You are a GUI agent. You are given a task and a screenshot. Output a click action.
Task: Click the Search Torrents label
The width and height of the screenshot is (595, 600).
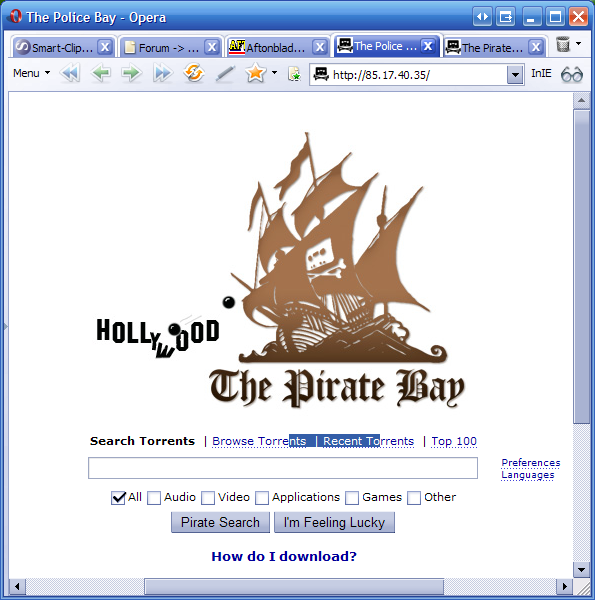142,441
